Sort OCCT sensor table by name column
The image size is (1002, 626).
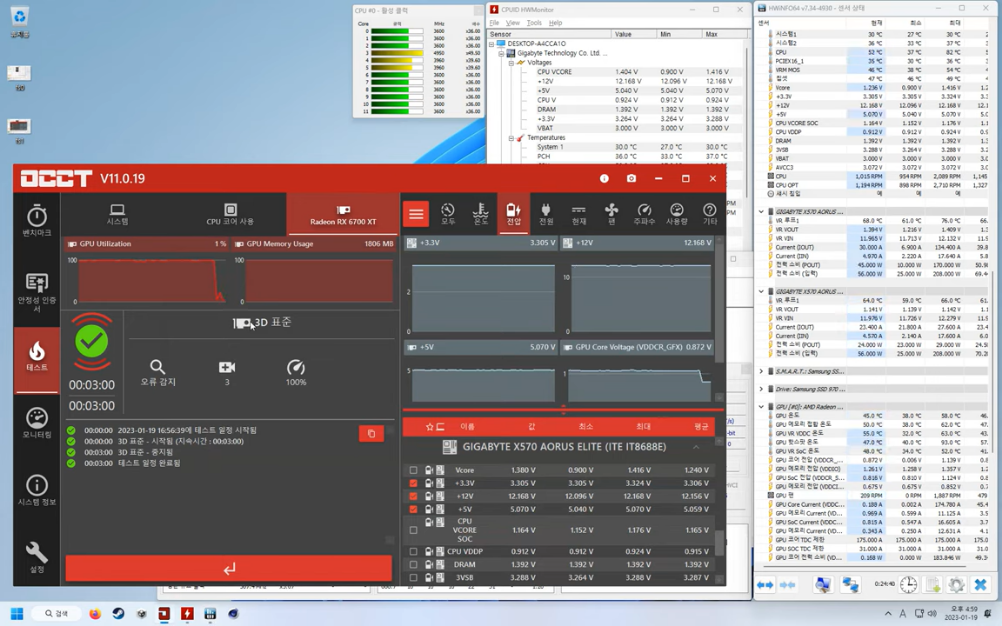pyautogui.click(x=467, y=426)
